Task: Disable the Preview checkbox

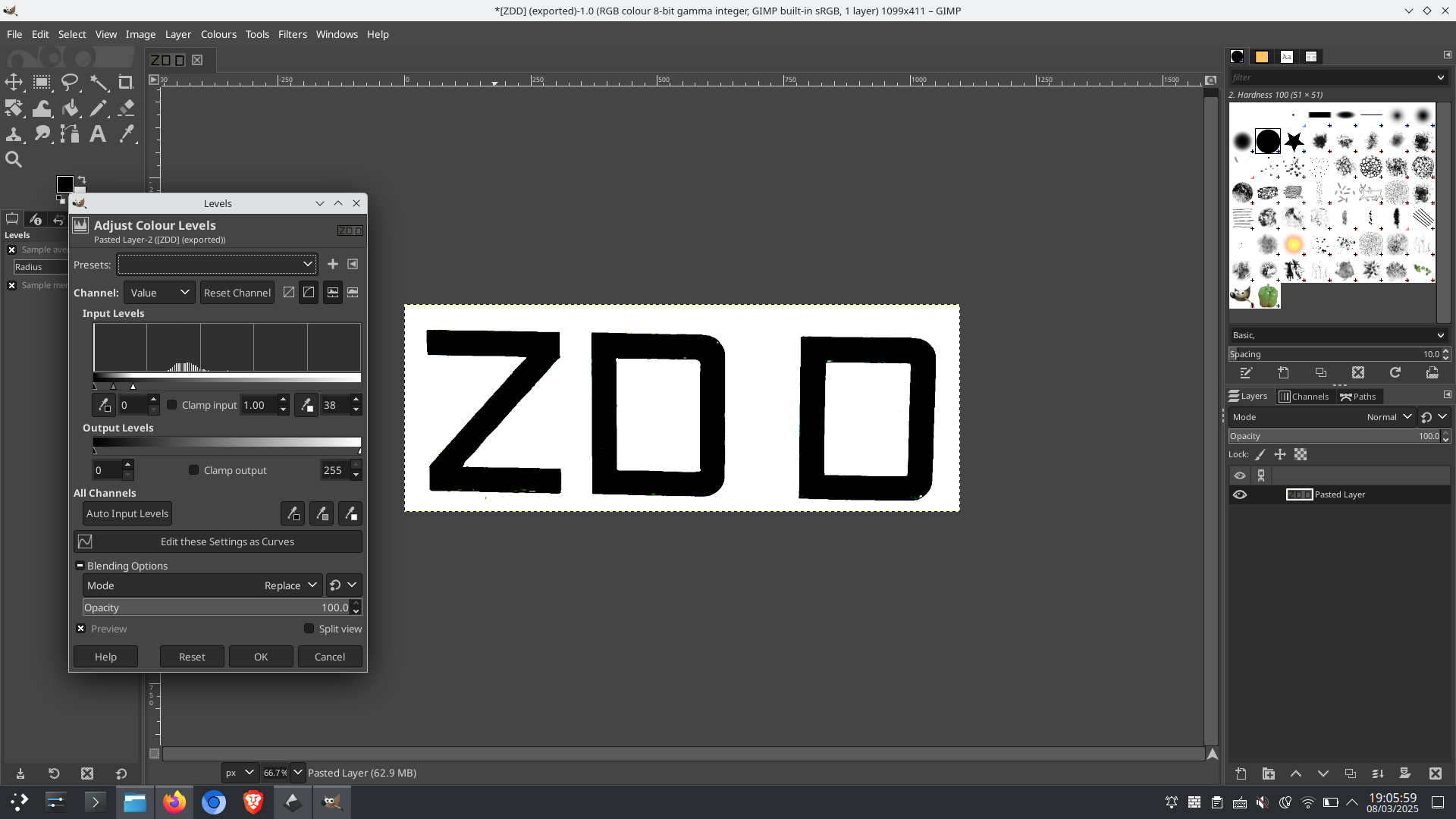Action: 81,629
